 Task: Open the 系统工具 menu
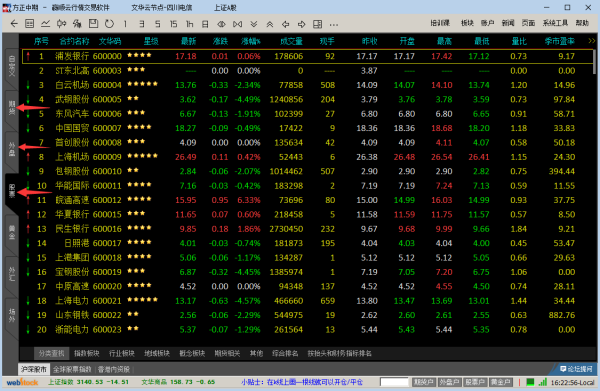coord(555,23)
